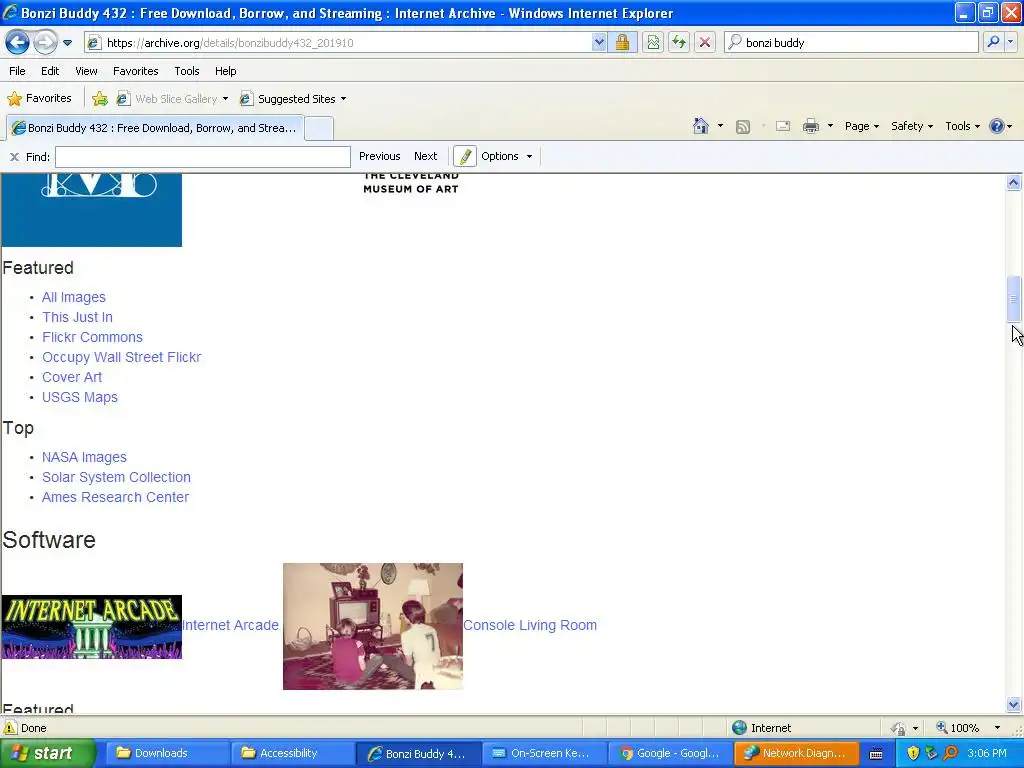This screenshot has height=768, width=1024.
Task: Open the File menu
Action: pyautogui.click(x=17, y=71)
